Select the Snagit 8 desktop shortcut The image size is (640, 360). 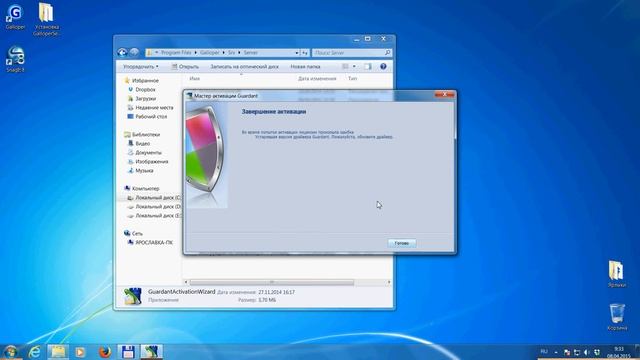(x=15, y=59)
